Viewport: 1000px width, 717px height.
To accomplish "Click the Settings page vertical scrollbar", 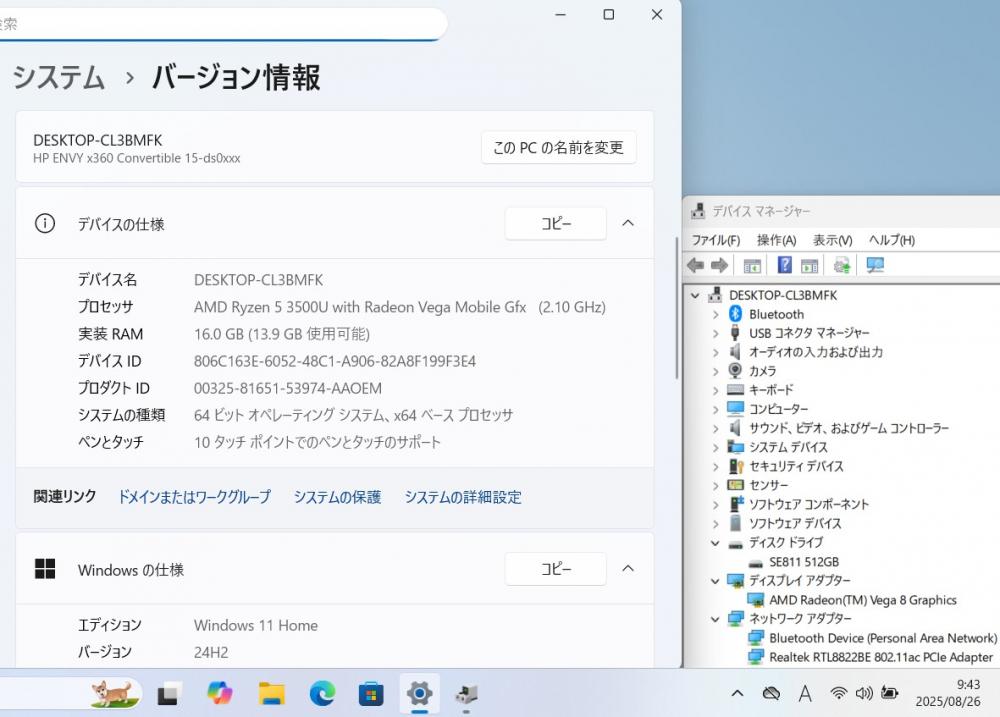I will click(x=676, y=307).
